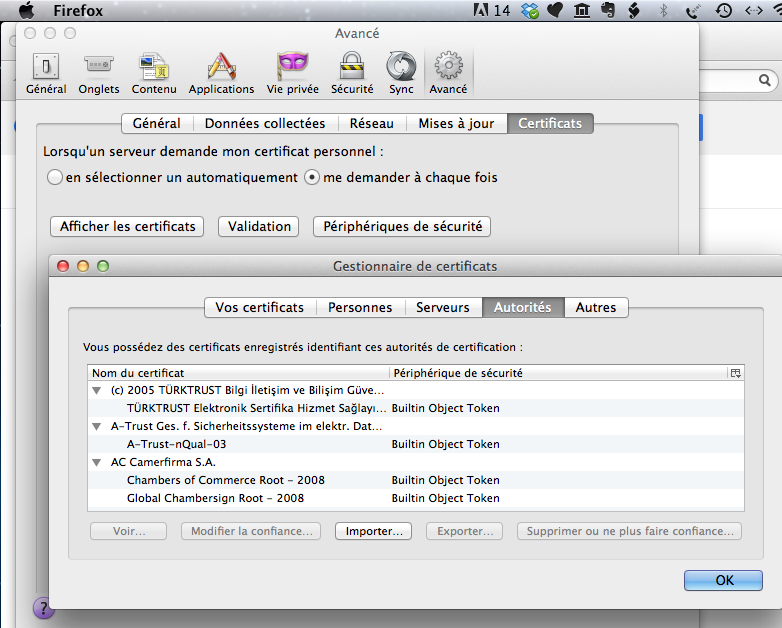Open the Dropbox menu bar icon
The image size is (782, 628).
click(530, 10)
